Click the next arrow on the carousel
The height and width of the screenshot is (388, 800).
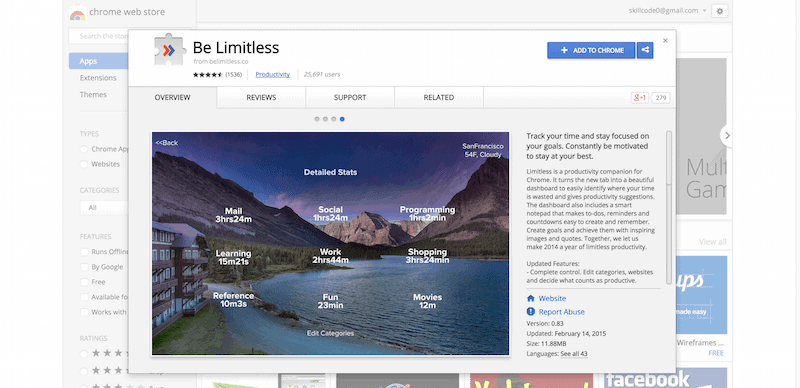(x=727, y=135)
